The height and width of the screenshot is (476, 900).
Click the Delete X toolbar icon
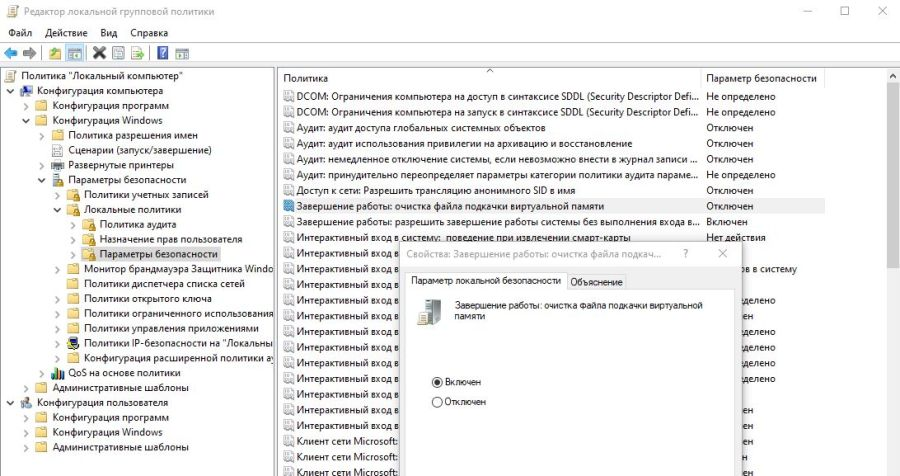coord(99,53)
